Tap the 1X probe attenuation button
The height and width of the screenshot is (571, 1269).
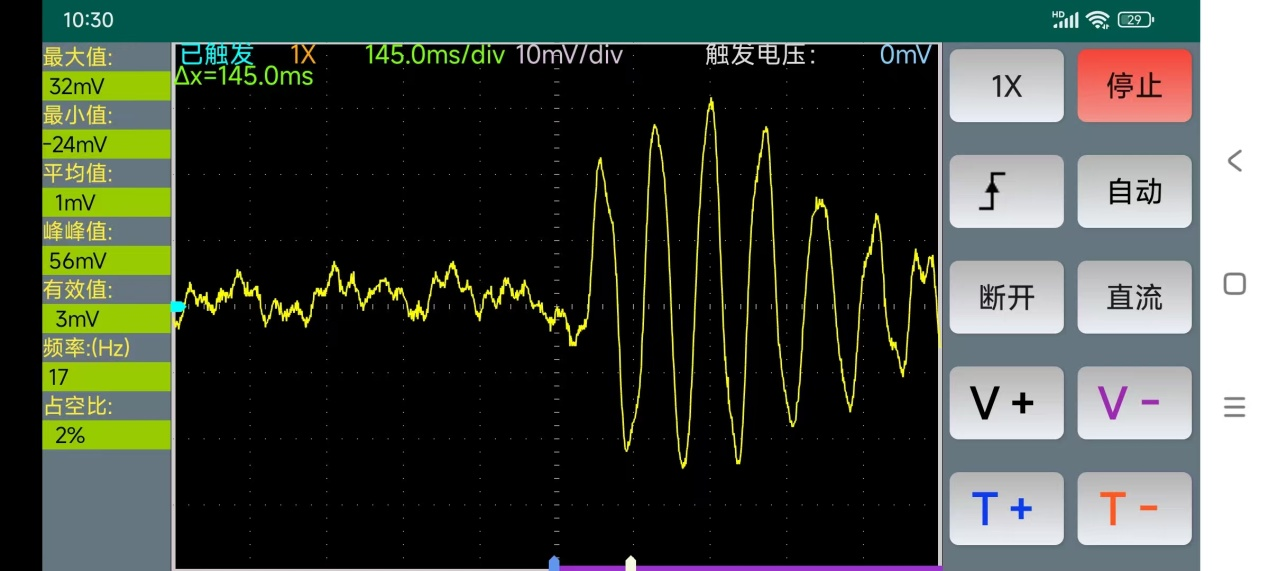[1006, 86]
